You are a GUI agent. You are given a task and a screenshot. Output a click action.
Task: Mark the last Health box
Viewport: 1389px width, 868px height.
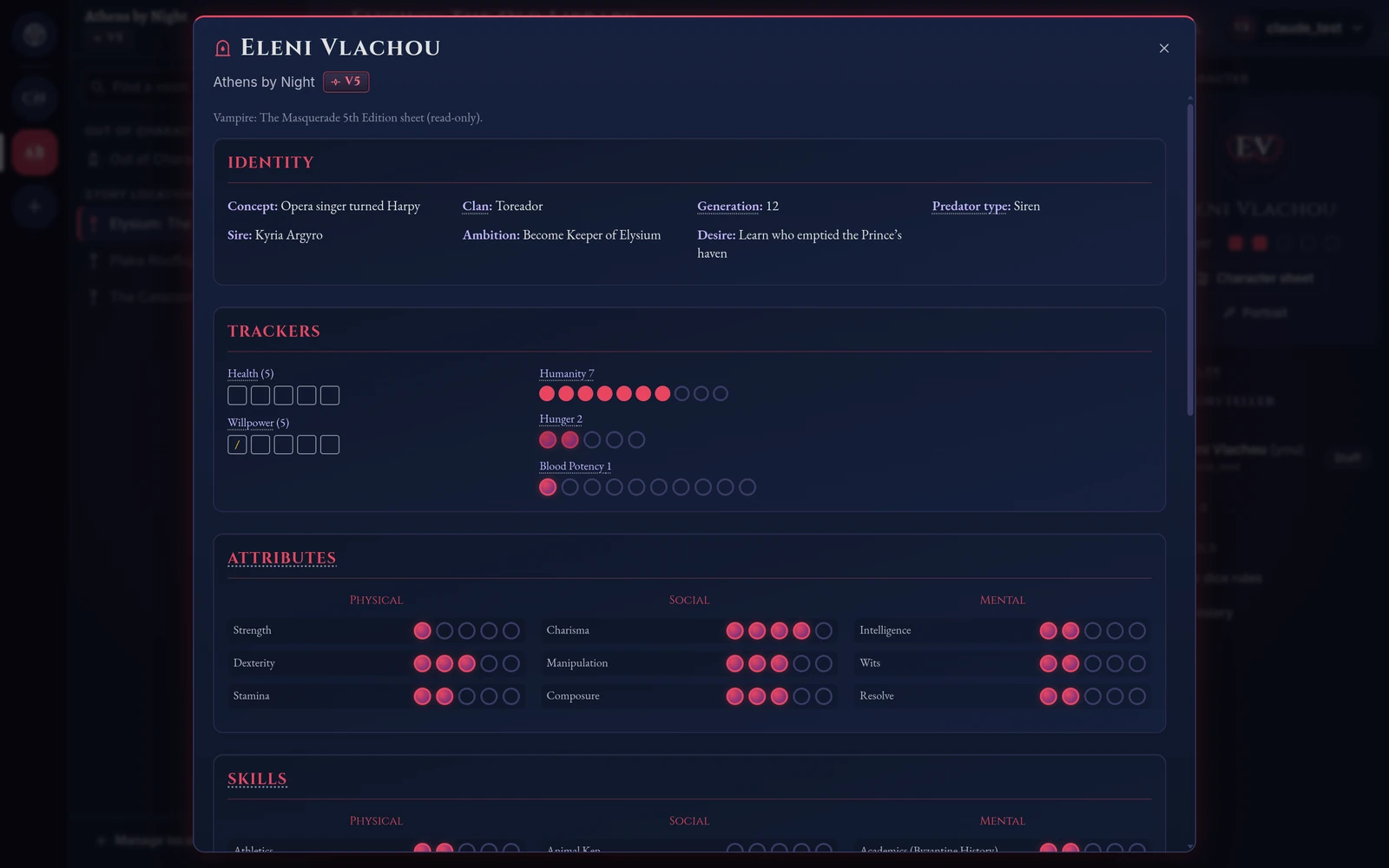coord(330,395)
